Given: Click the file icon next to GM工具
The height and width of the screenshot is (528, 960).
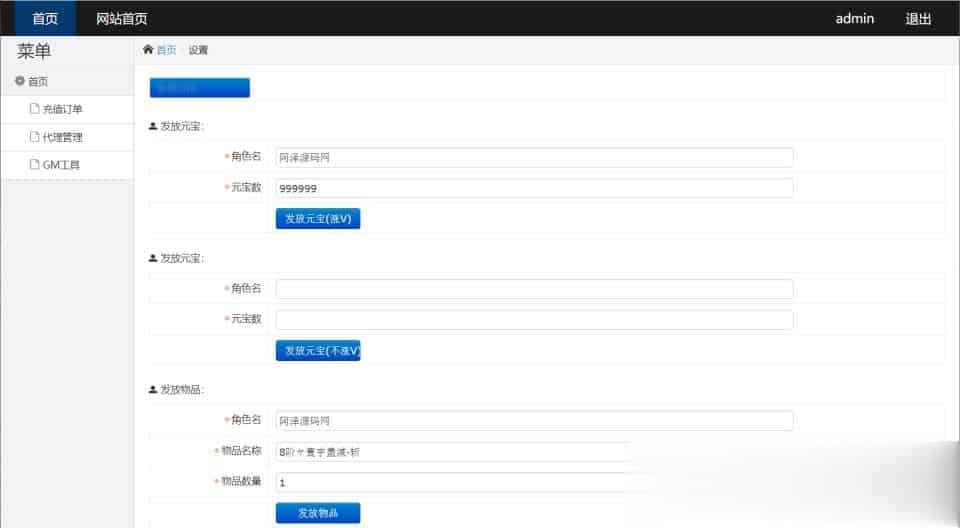Looking at the screenshot, I should (34, 165).
